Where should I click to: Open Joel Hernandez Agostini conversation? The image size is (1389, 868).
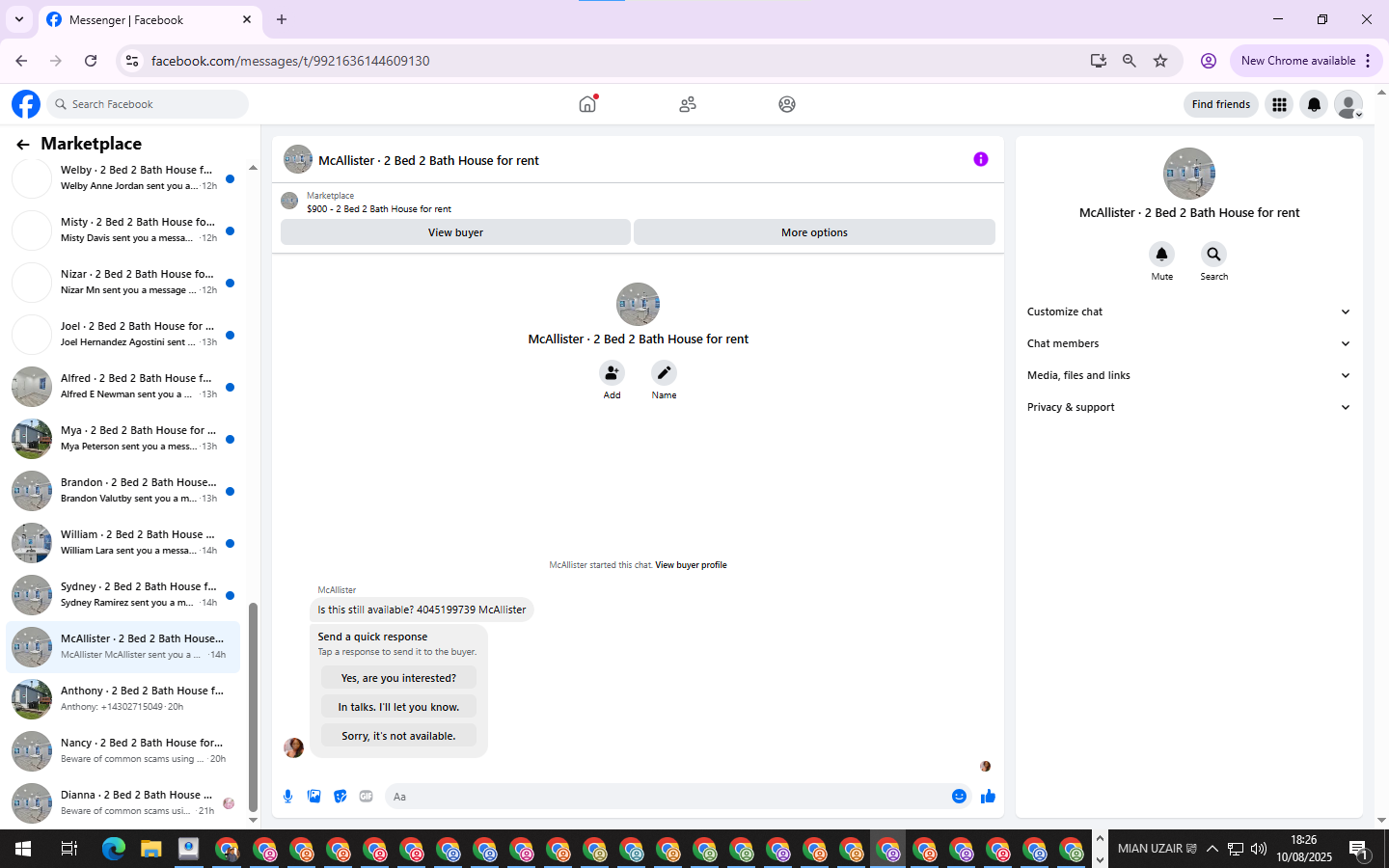pos(123,334)
